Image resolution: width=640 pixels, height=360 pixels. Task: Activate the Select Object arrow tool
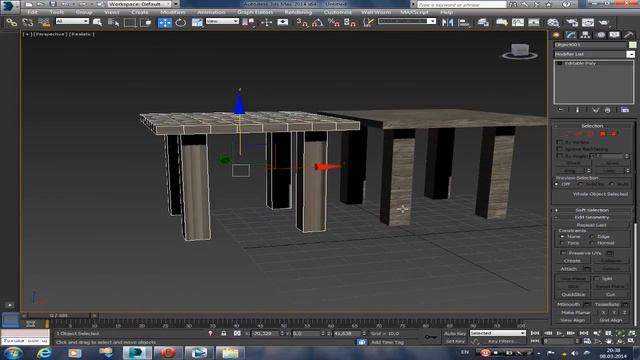click(97, 22)
